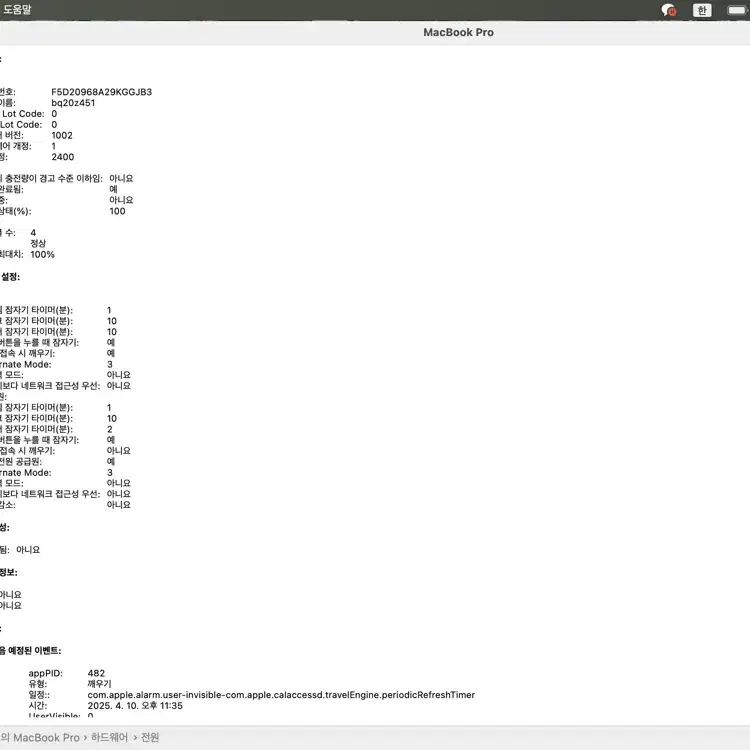Click the serial number F5D20968A29KGGJB3
This screenshot has height=750, width=750.
coord(101,92)
